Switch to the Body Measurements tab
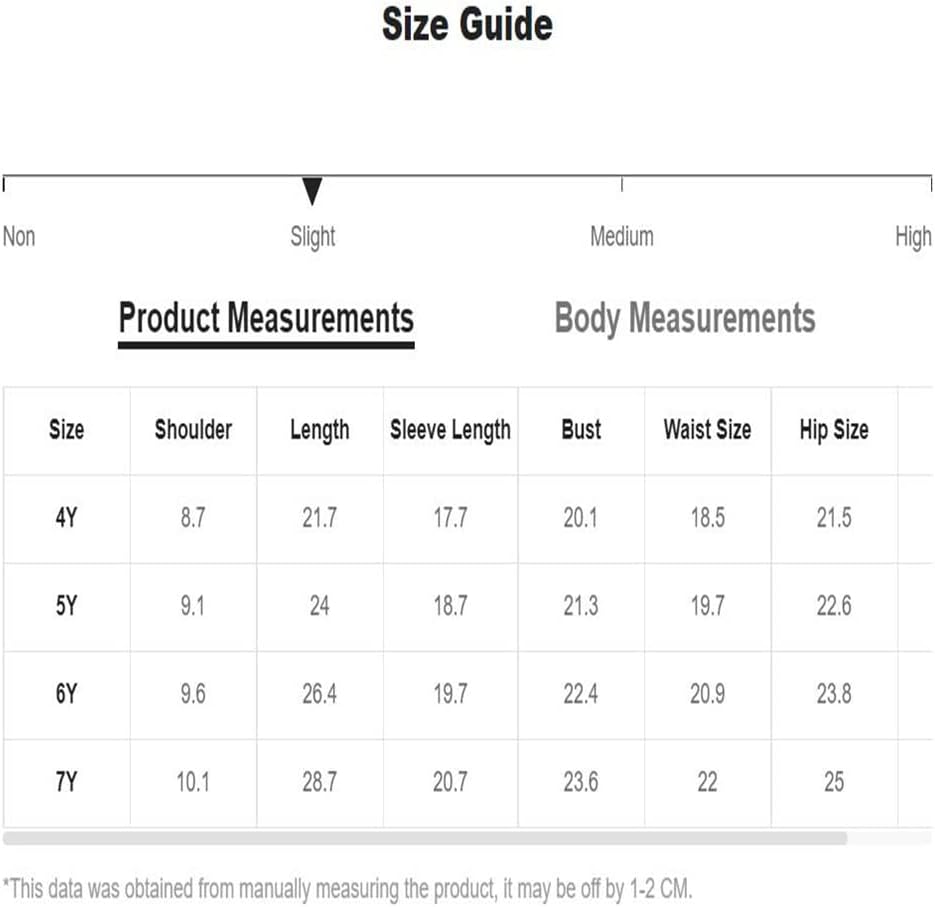 coord(685,318)
